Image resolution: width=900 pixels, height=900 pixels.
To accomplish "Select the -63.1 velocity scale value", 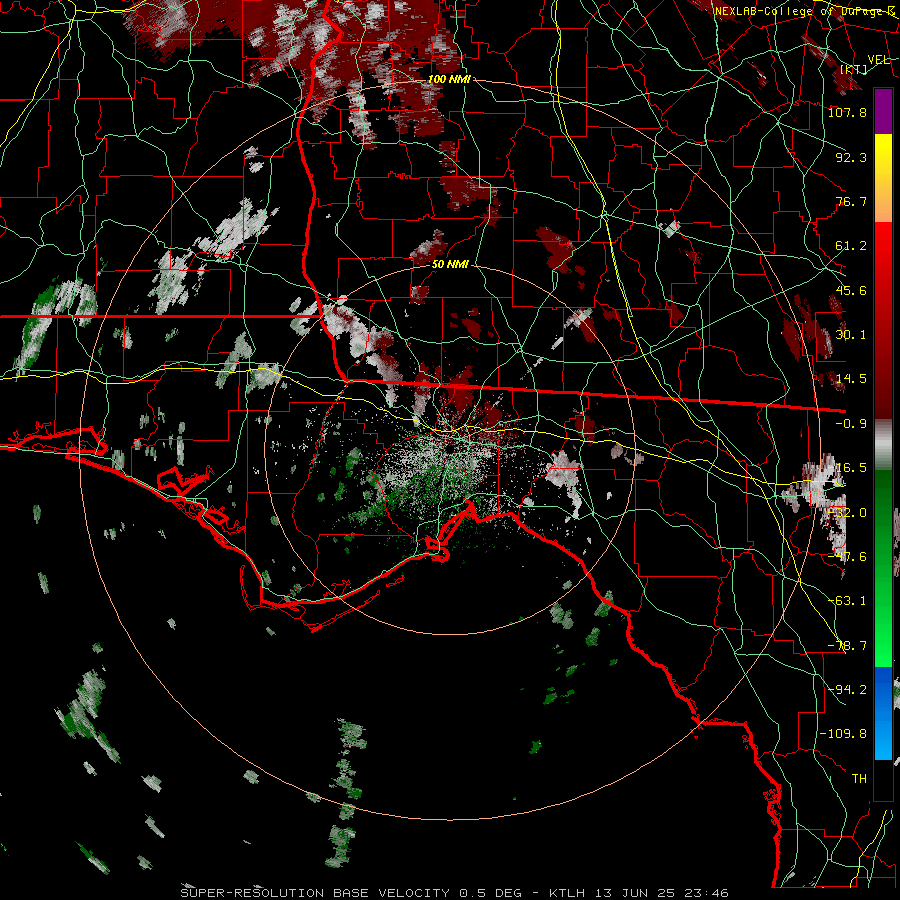I will tap(847, 601).
